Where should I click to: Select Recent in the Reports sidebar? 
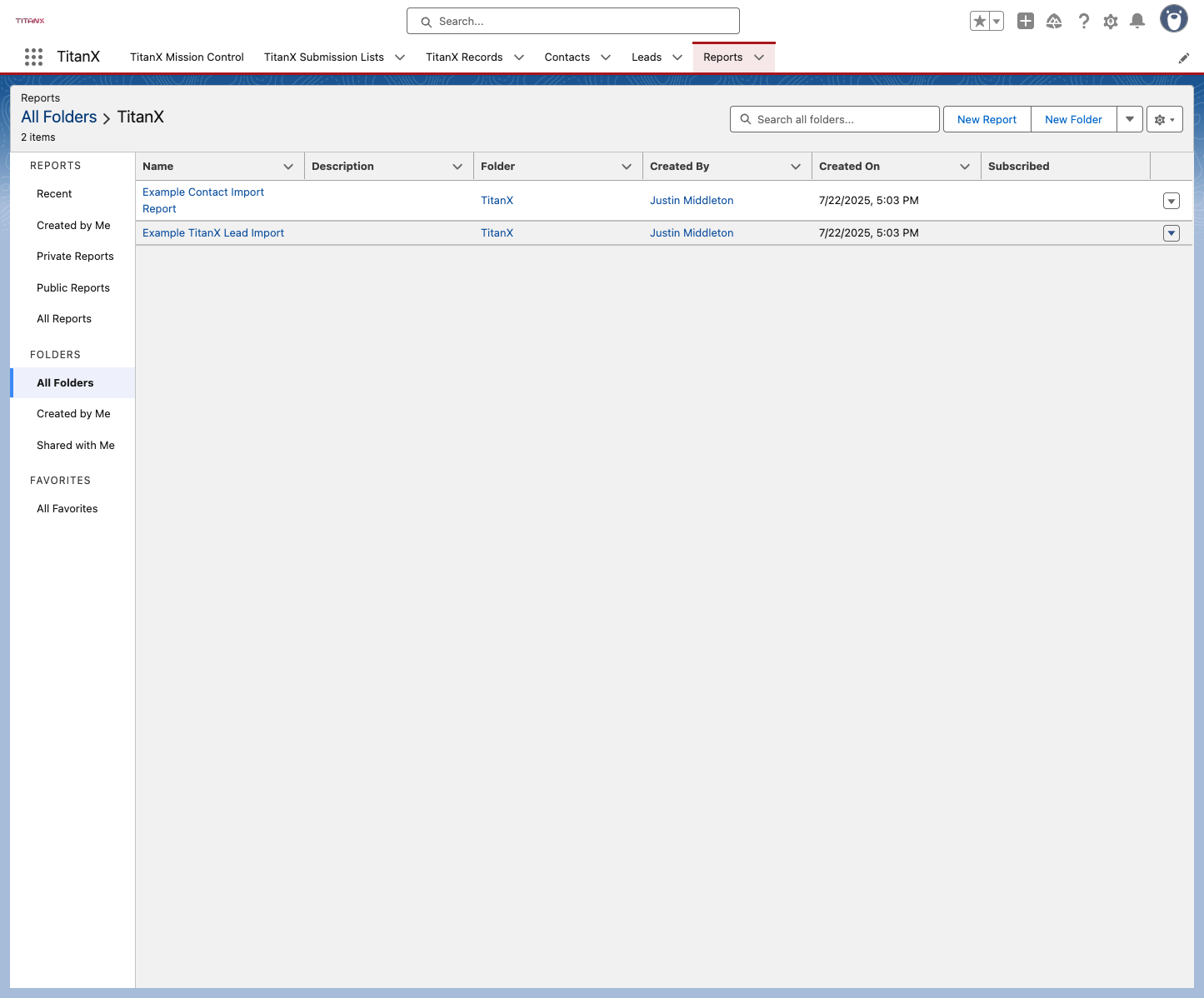click(x=54, y=194)
